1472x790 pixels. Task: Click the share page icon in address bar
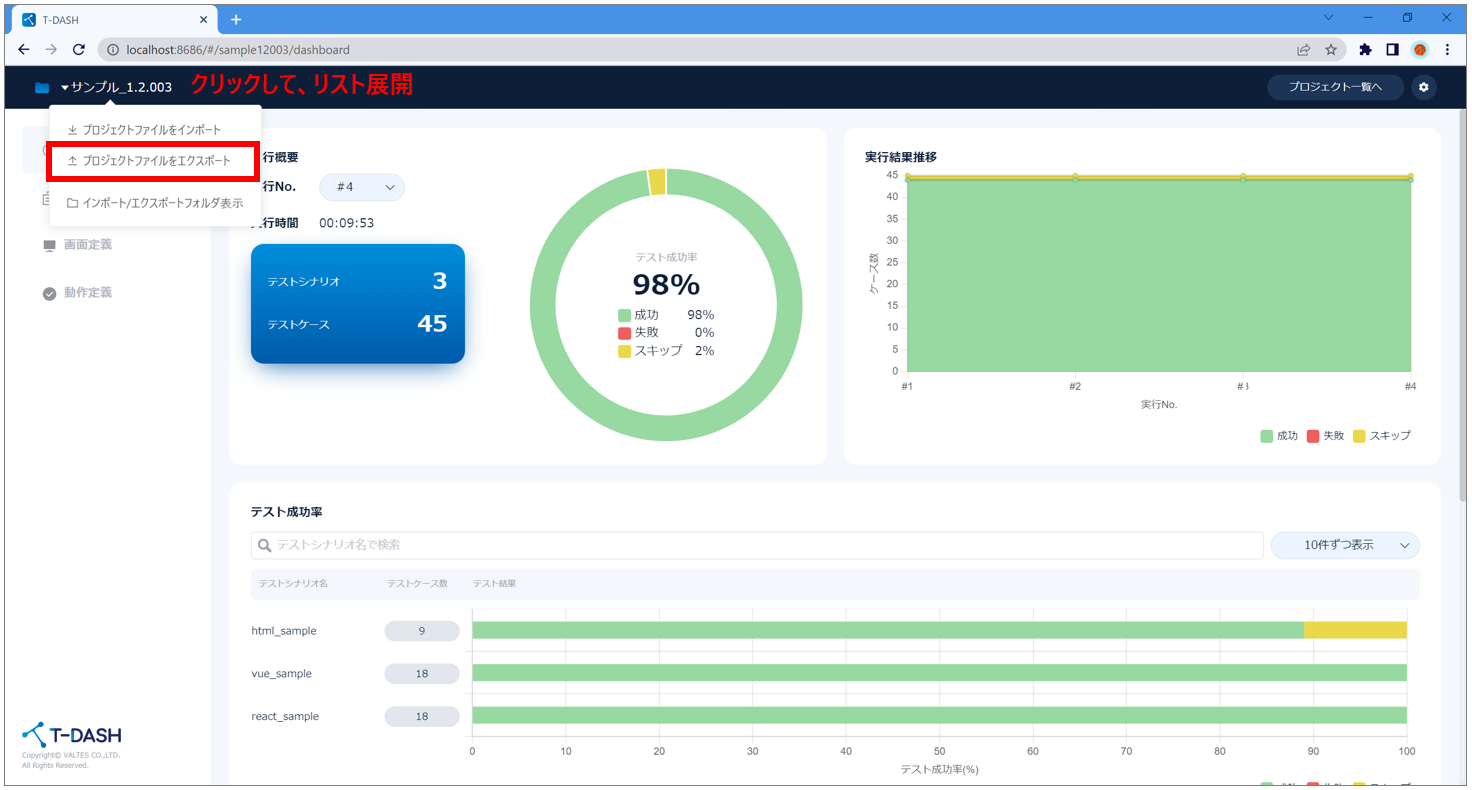click(x=1304, y=49)
